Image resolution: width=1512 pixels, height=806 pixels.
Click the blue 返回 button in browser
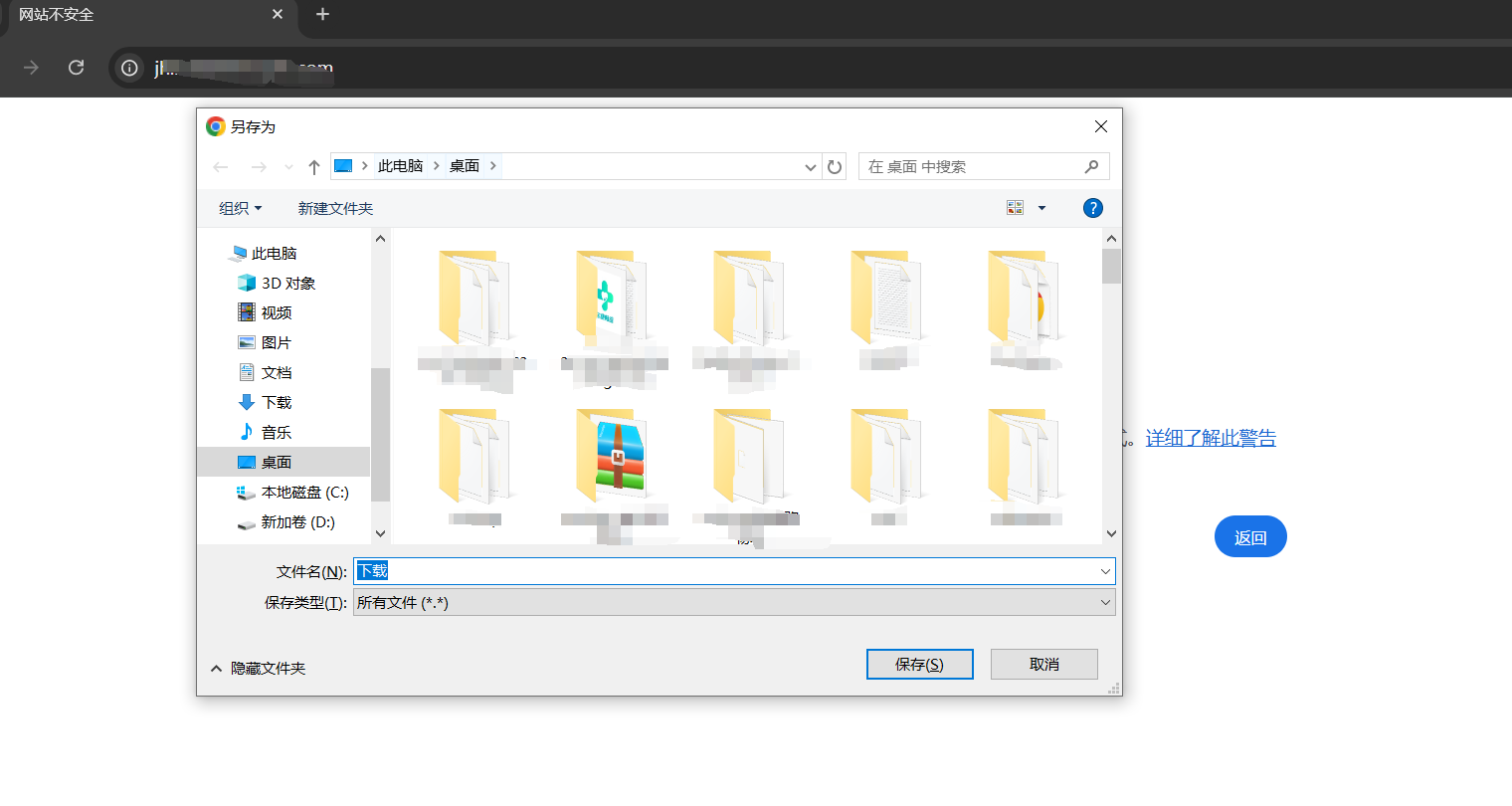[1250, 537]
